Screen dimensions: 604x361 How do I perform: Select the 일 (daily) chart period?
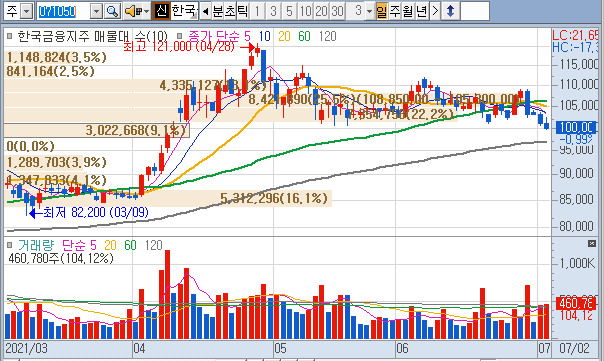(x=381, y=11)
